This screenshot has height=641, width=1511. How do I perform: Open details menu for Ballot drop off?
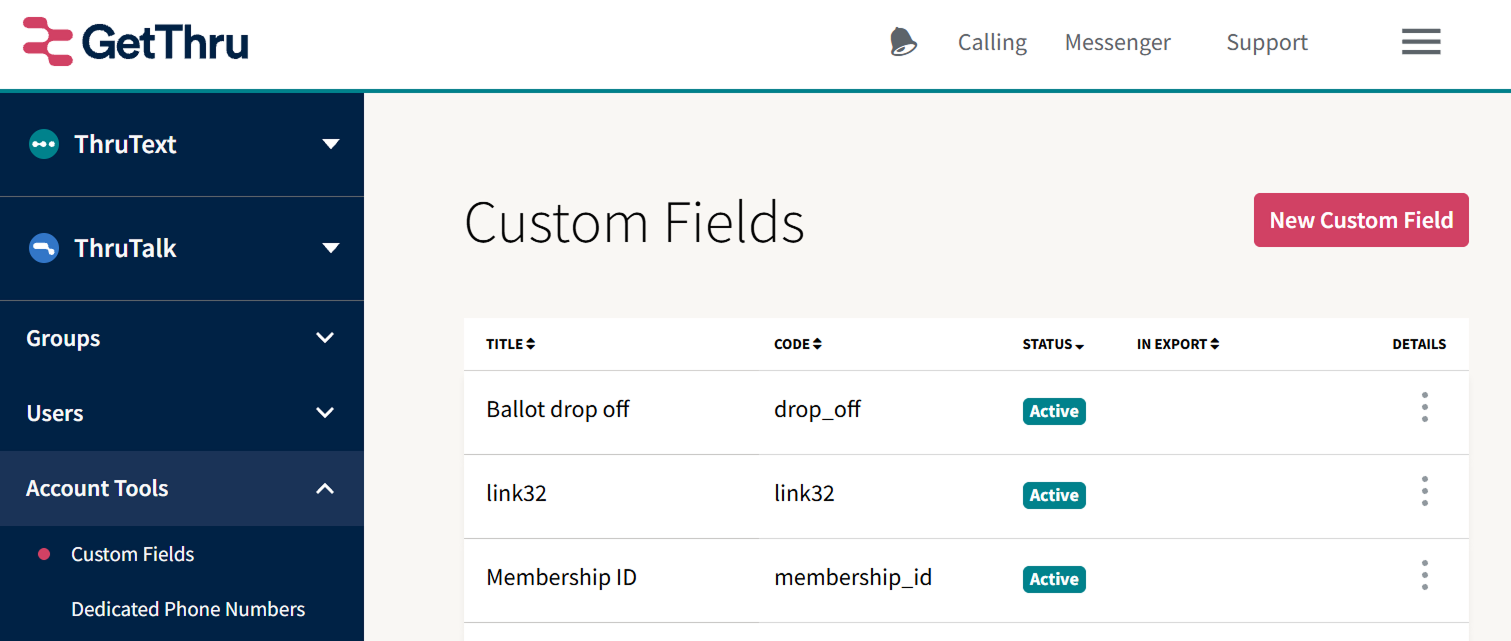pos(1425,407)
